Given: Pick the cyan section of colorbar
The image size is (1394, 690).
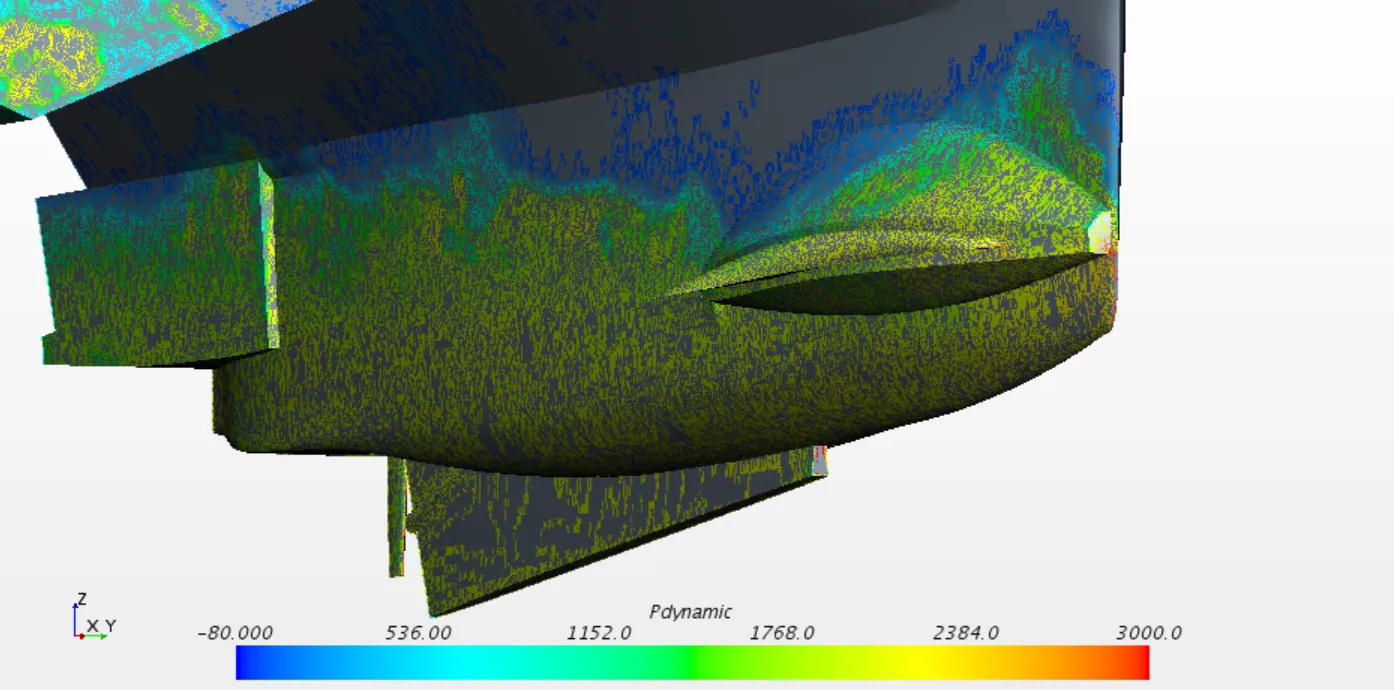Looking at the screenshot, I should 460,662.
